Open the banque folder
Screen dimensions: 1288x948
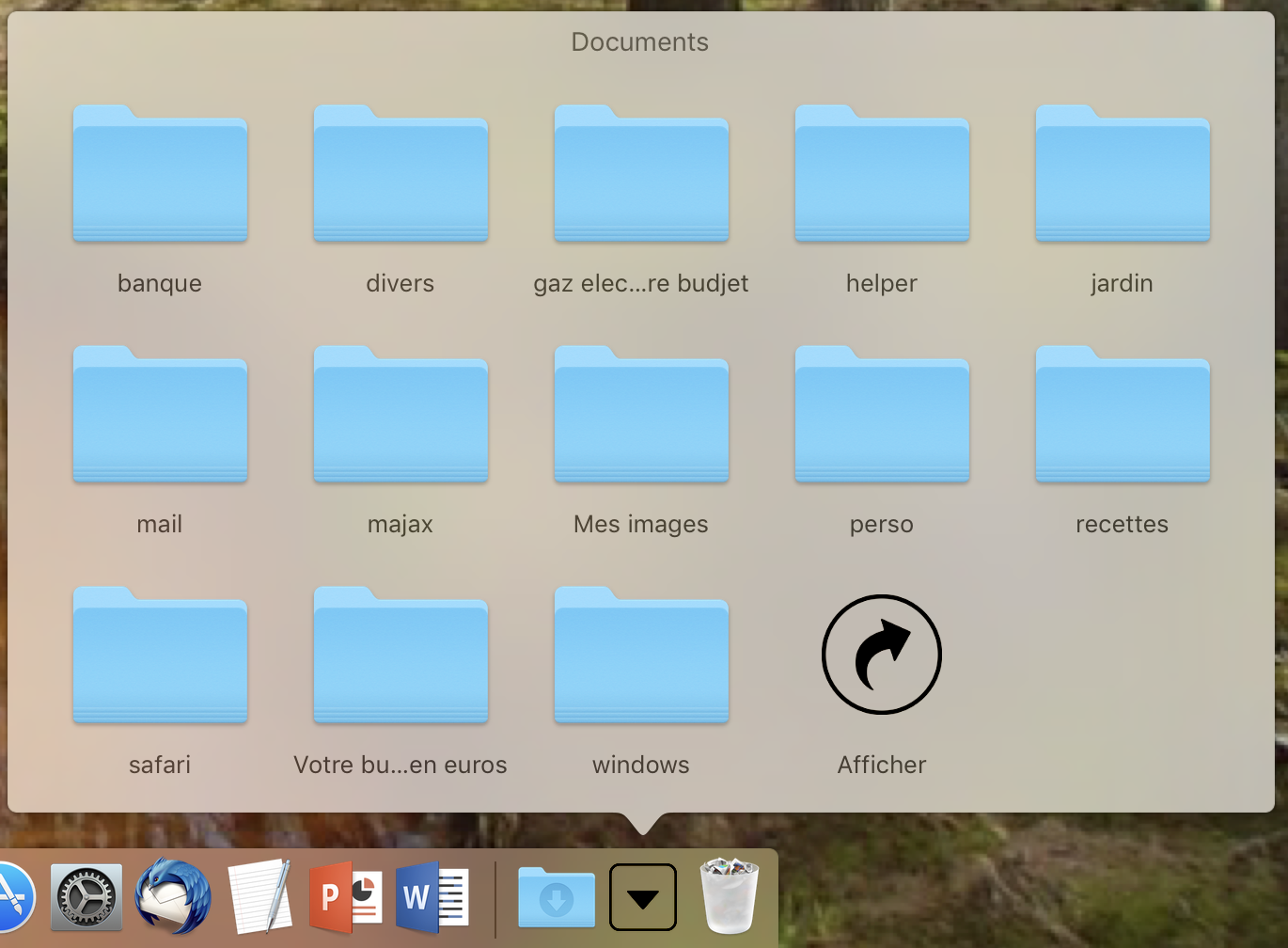pos(160,175)
